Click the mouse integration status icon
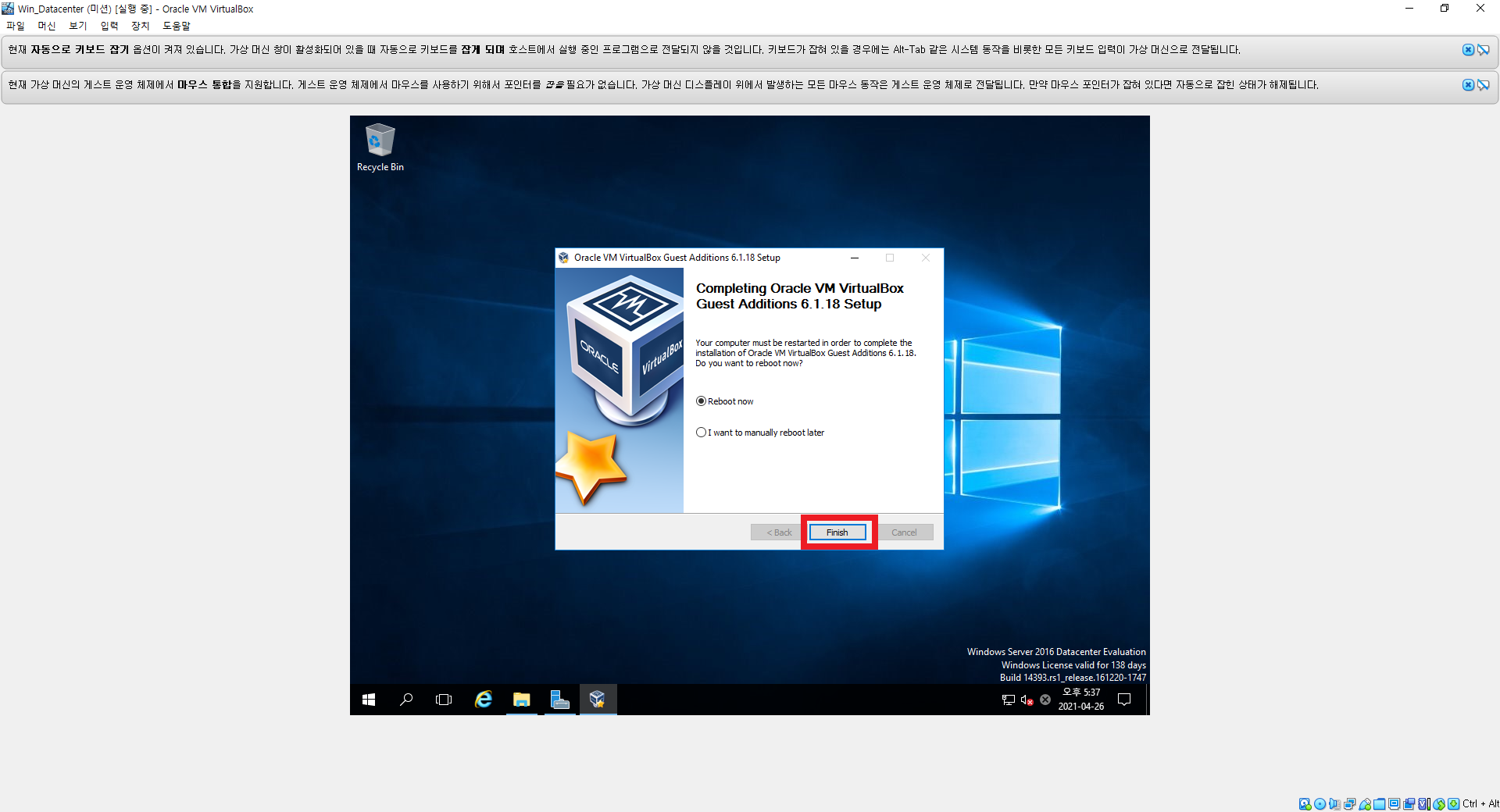Viewport: 1500px width, 812px height. click(1439, 804)
